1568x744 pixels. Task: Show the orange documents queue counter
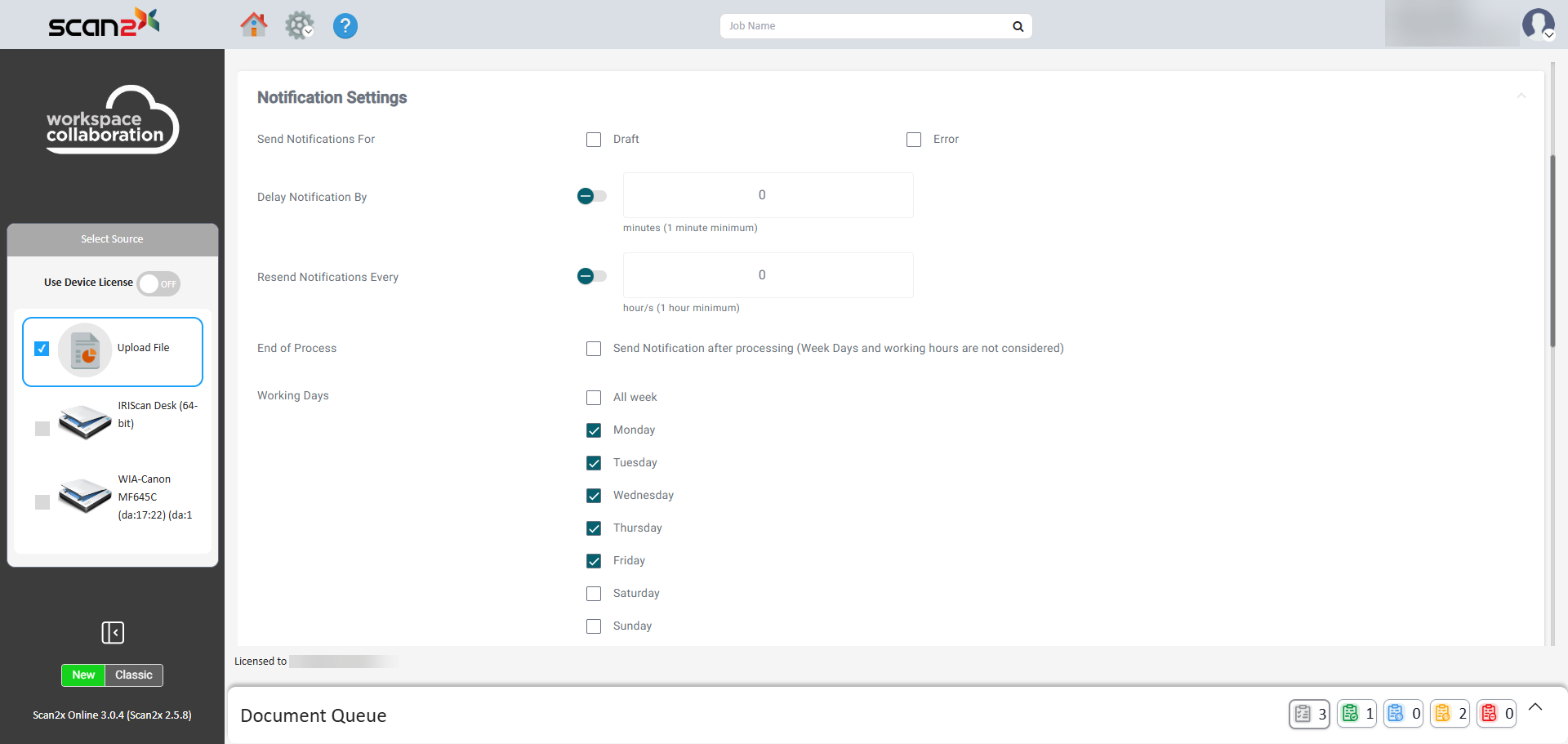pyautogui.click(x=1450, y=713)
